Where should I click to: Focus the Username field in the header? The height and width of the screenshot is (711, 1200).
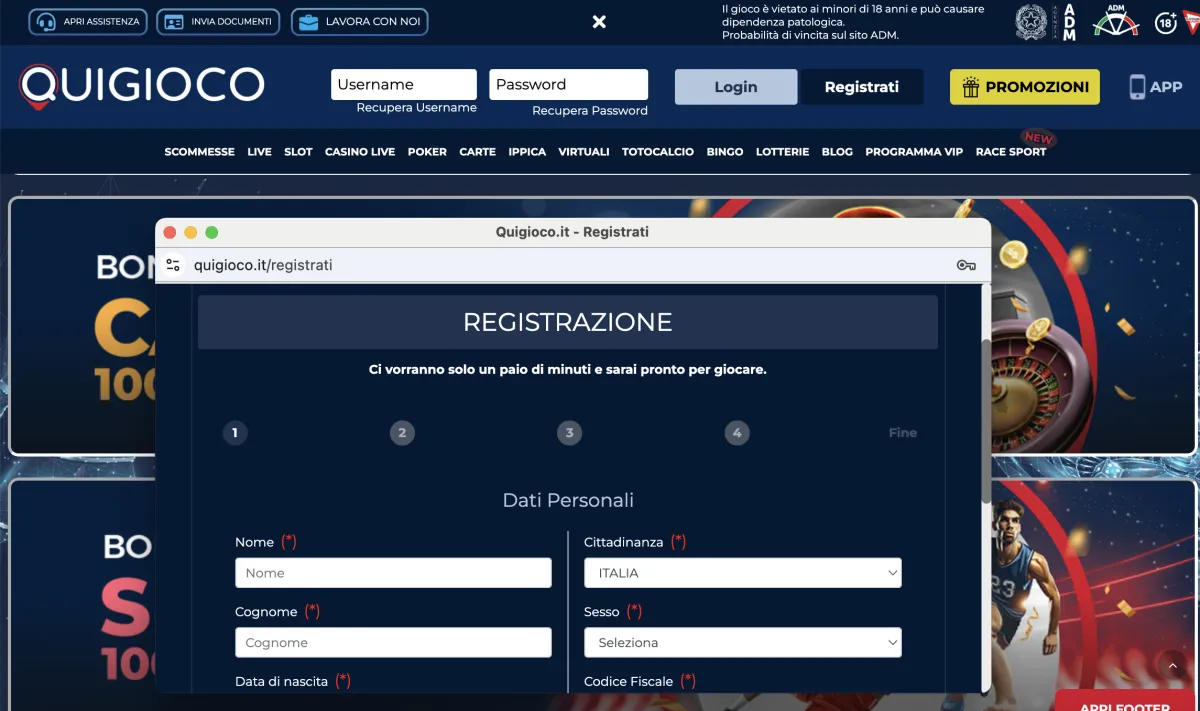[404, 84]
